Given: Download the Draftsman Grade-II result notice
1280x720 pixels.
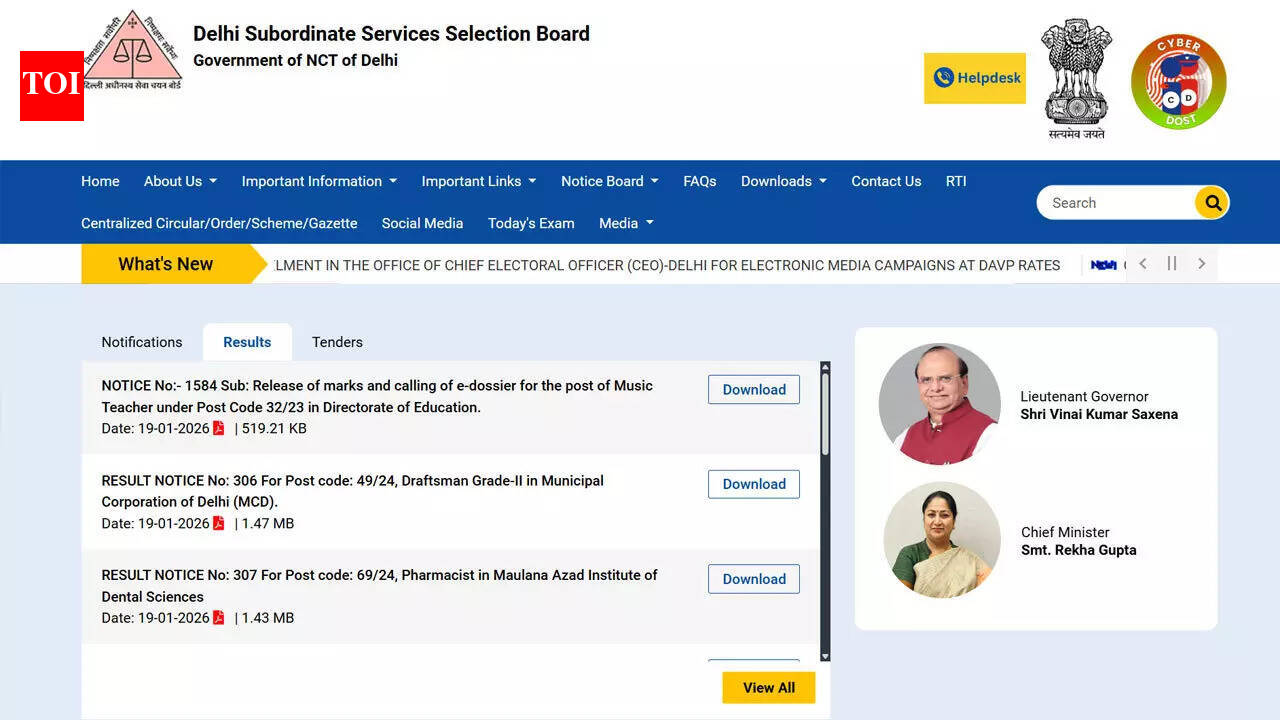Looking at the screenshot, I should pyautogui.click(x=753, y=484).
